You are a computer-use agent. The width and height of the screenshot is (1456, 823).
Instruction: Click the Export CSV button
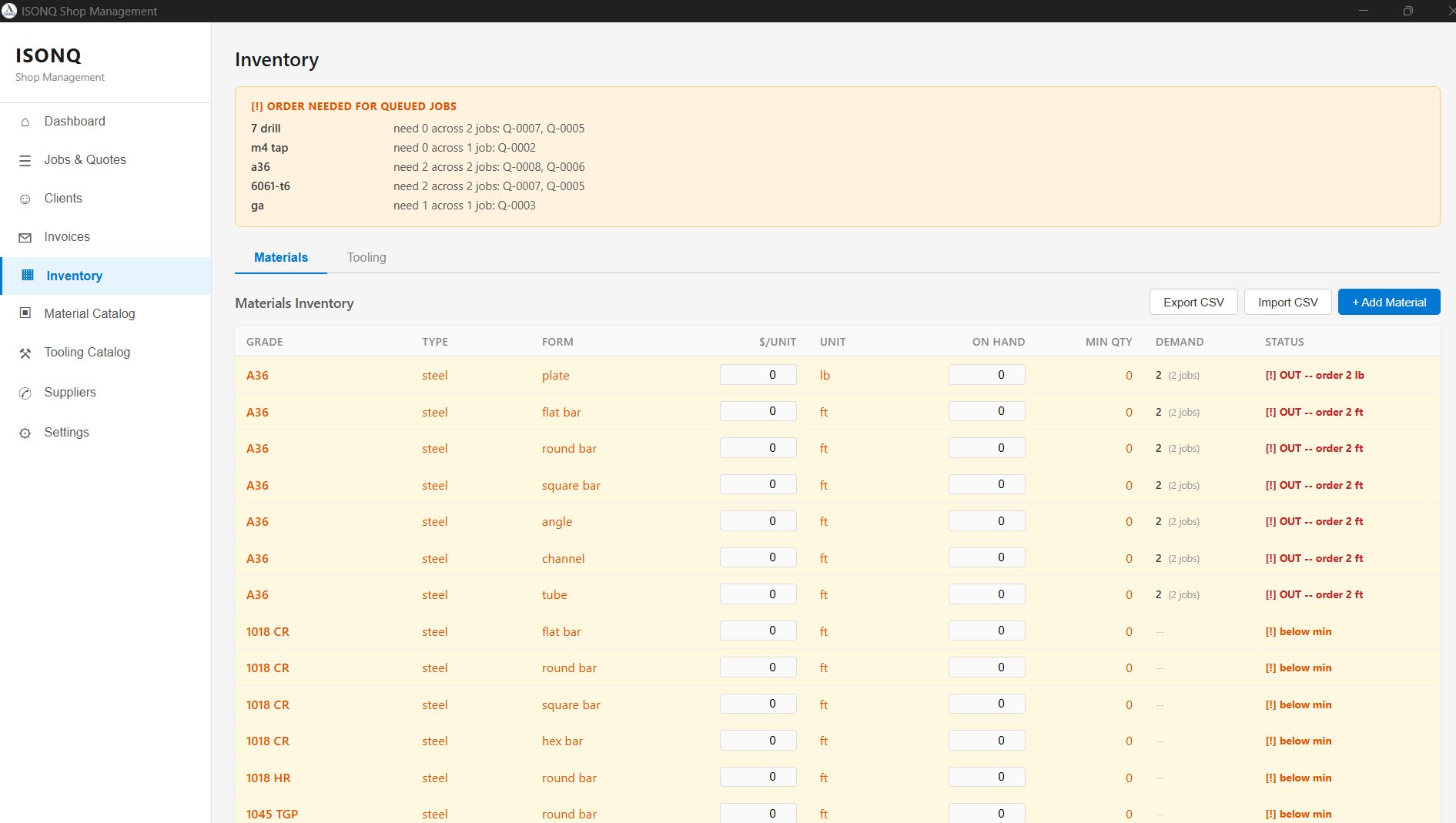tap(1193, 302)
